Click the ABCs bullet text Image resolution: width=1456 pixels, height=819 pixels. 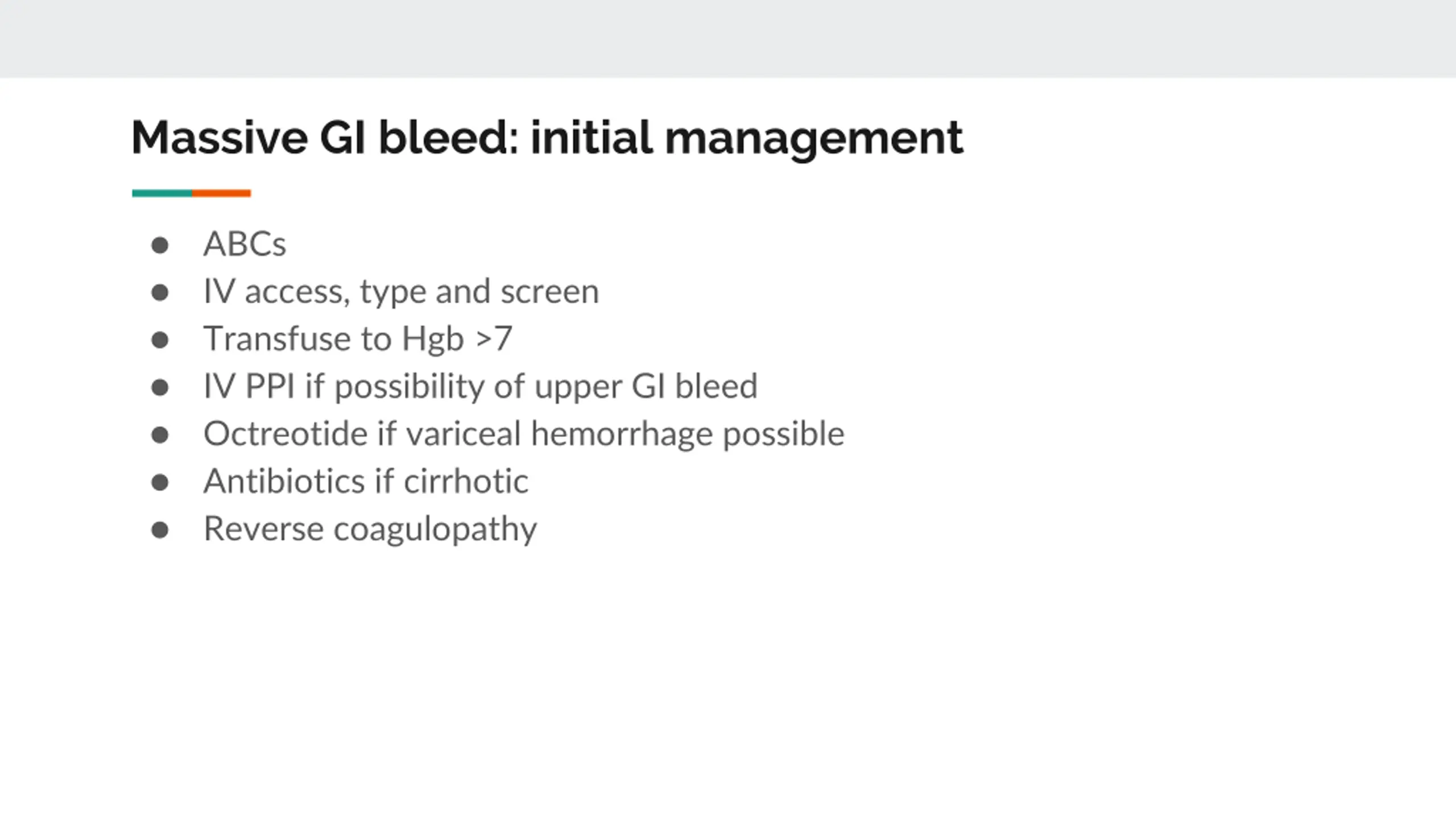click(245, 244)
